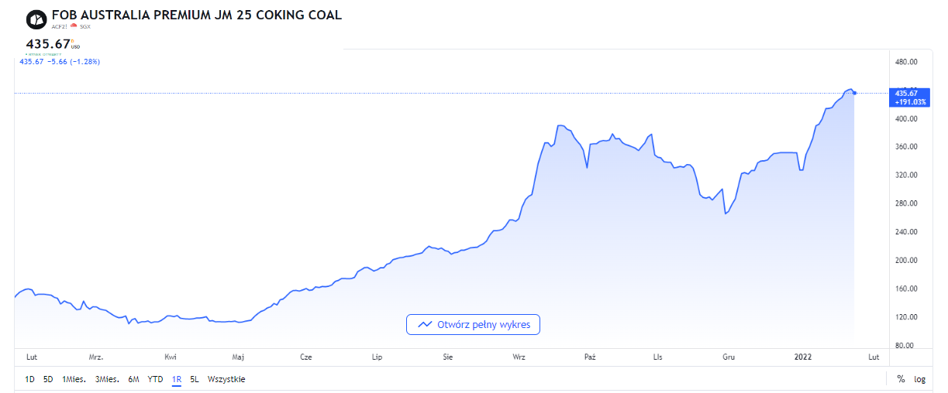Click the '480.00' price axis label
This screenshot has height=393, width=948.
[906, 62]
